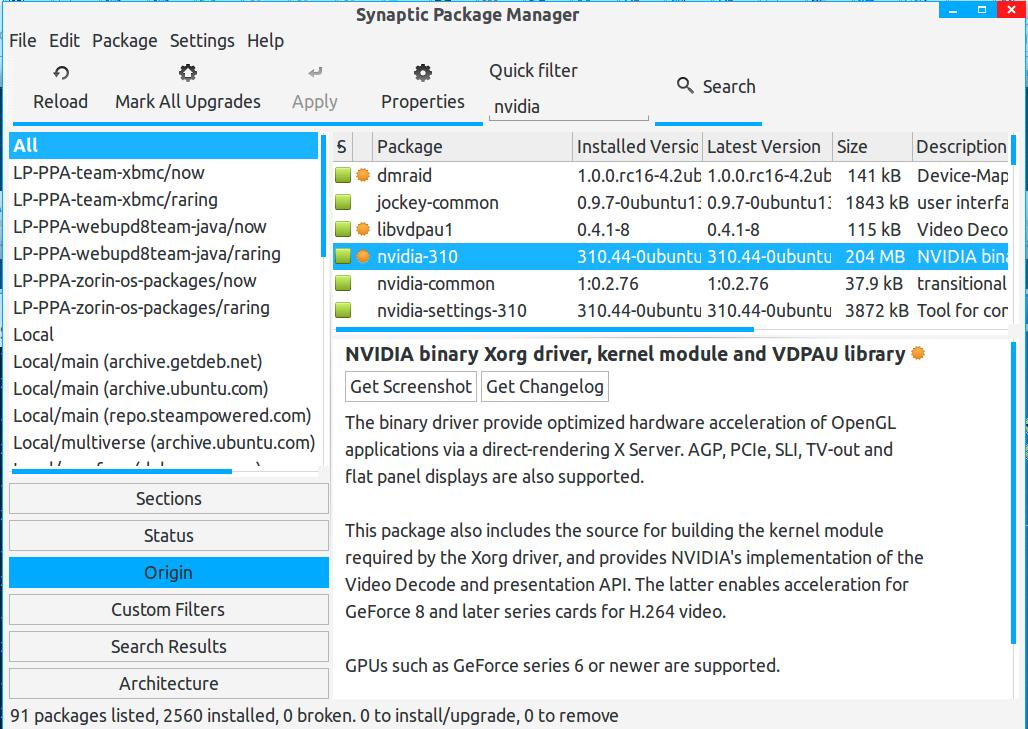Viewport: 1028px width, 729px height.
Task: Toggle the status checkbox for nvidia-settings-310
Action: coord(343,311)
